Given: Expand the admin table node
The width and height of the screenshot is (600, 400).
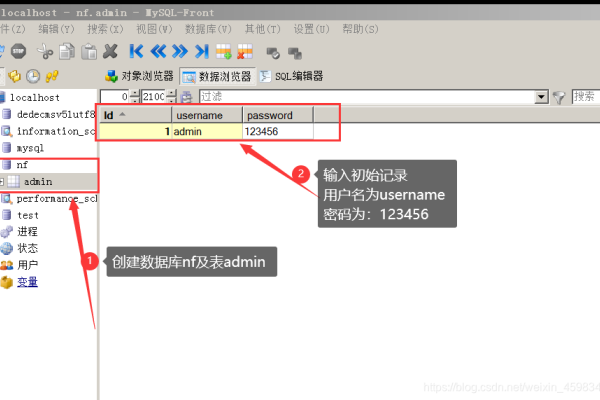Looking at the screenshot, I should pyautogui.click(x=4, y=181).
